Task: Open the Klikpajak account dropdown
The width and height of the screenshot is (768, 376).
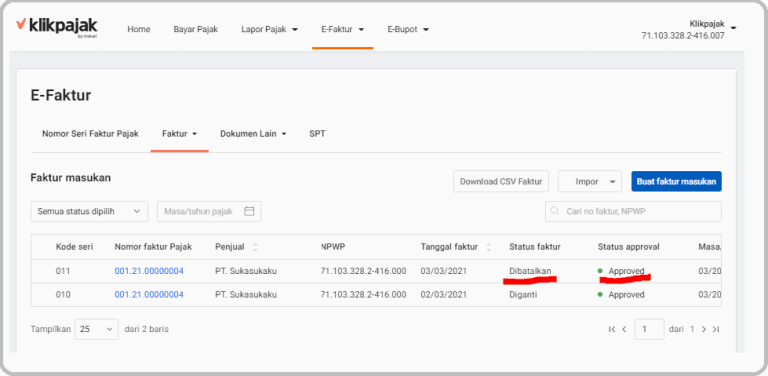Action: pos(689,29)
